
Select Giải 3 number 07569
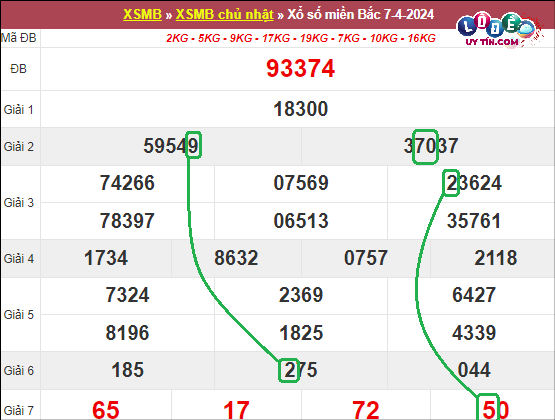tap(301, 183)
